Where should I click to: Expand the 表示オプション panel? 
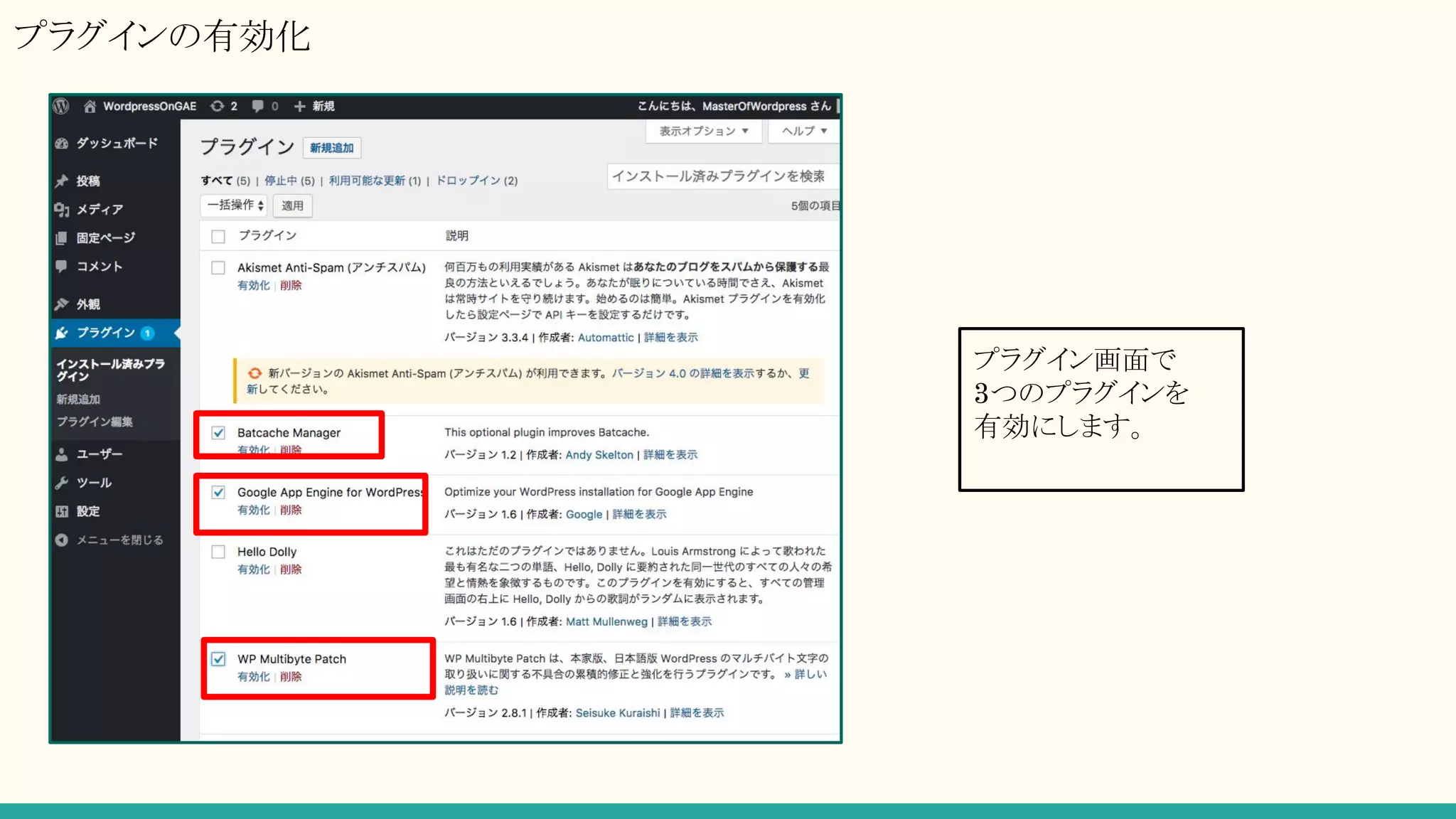point(704,132)
